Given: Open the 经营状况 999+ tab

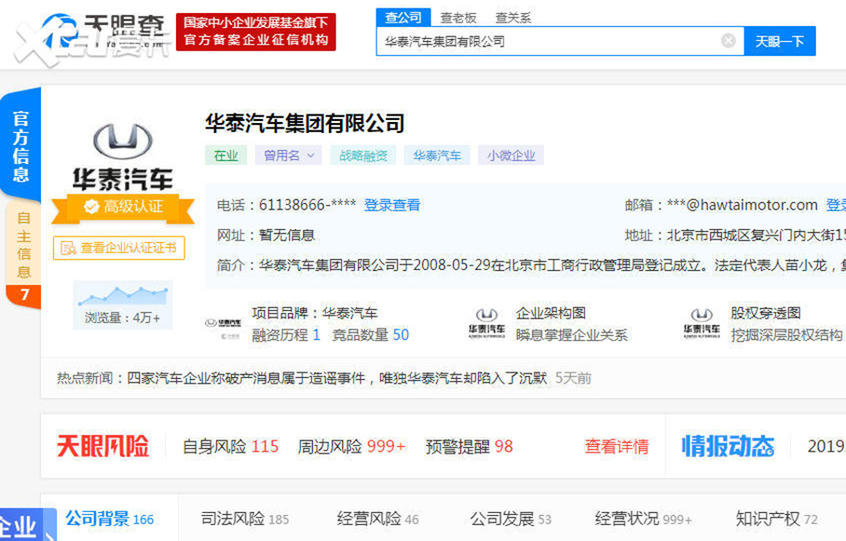Looking at the screenshot, I should point(643,519).
